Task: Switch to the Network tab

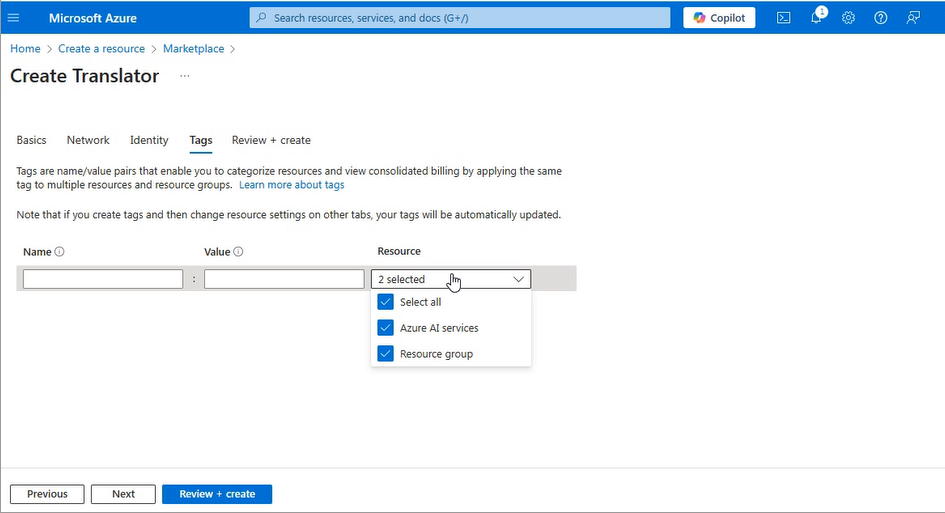Action: [88, 140]
